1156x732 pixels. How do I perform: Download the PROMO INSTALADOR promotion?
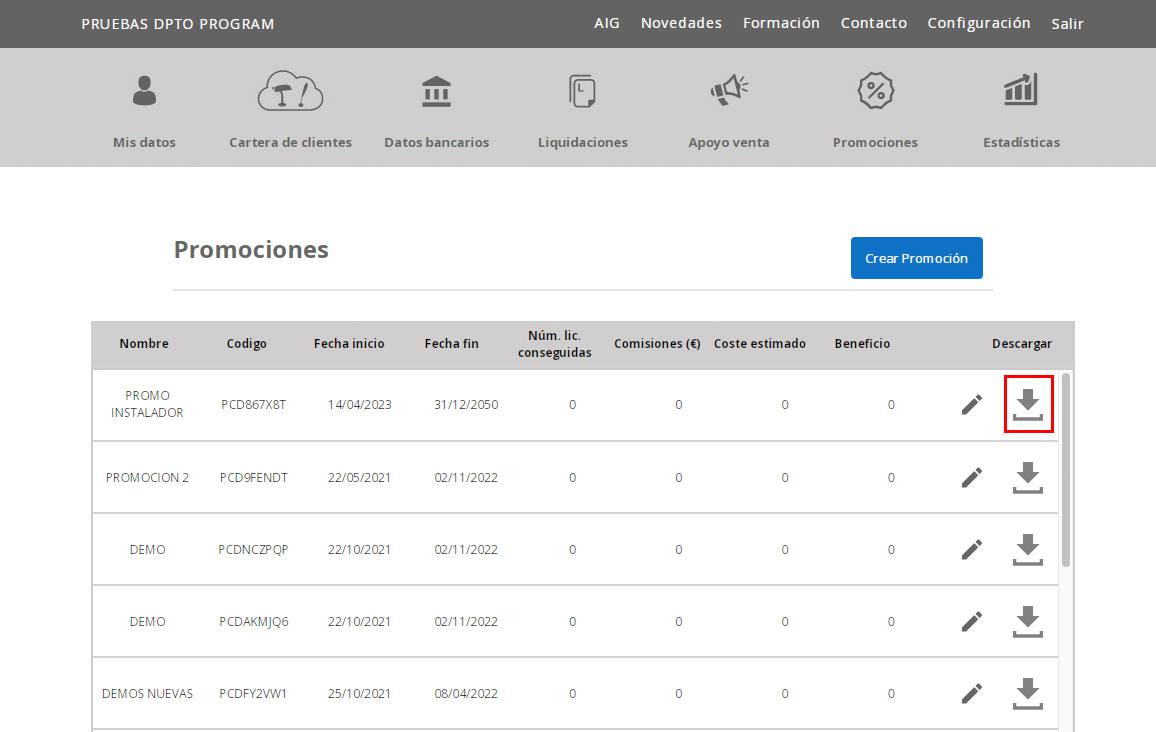click(x=1027, y=405)
